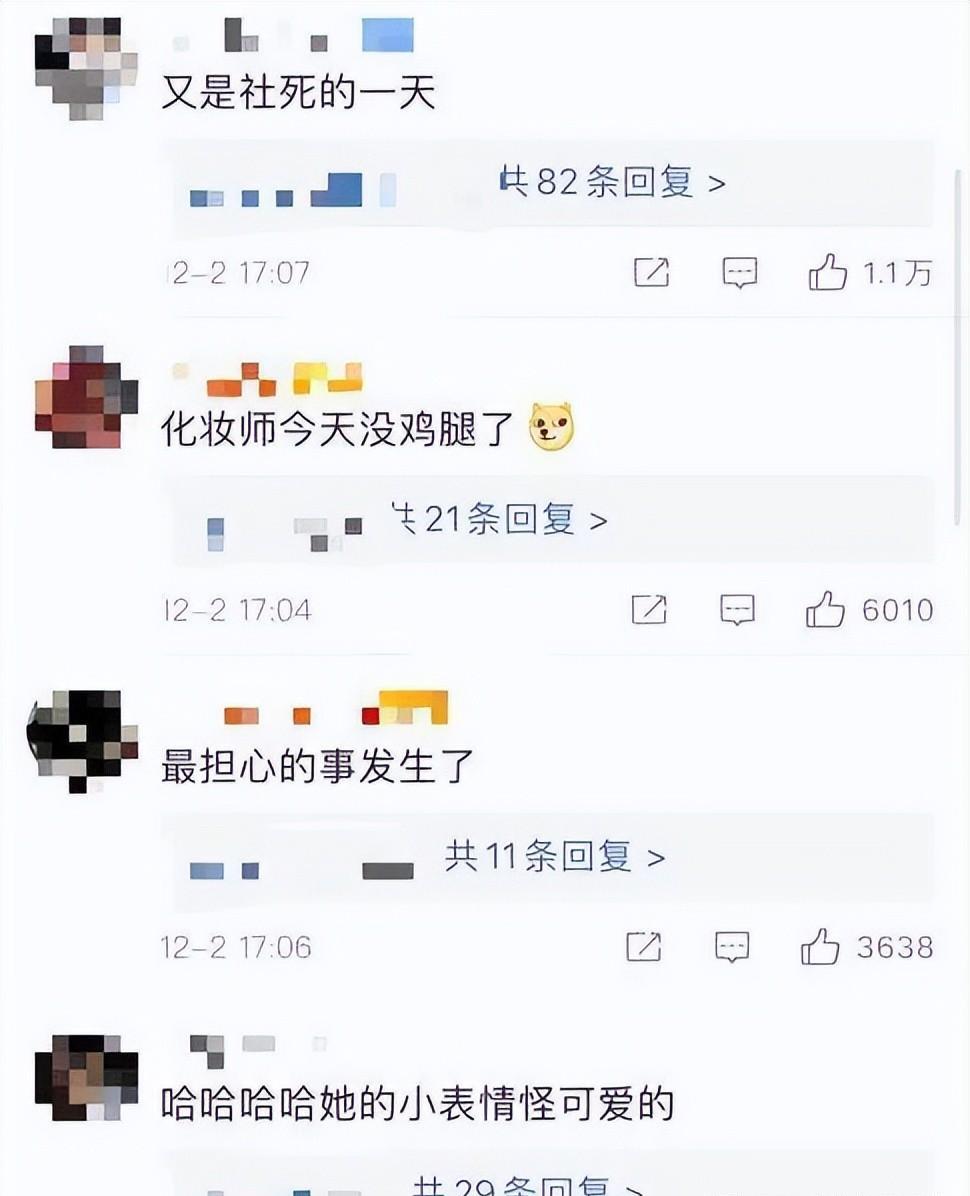Share the comment posted at 17:07

click(x=651, y=272)
